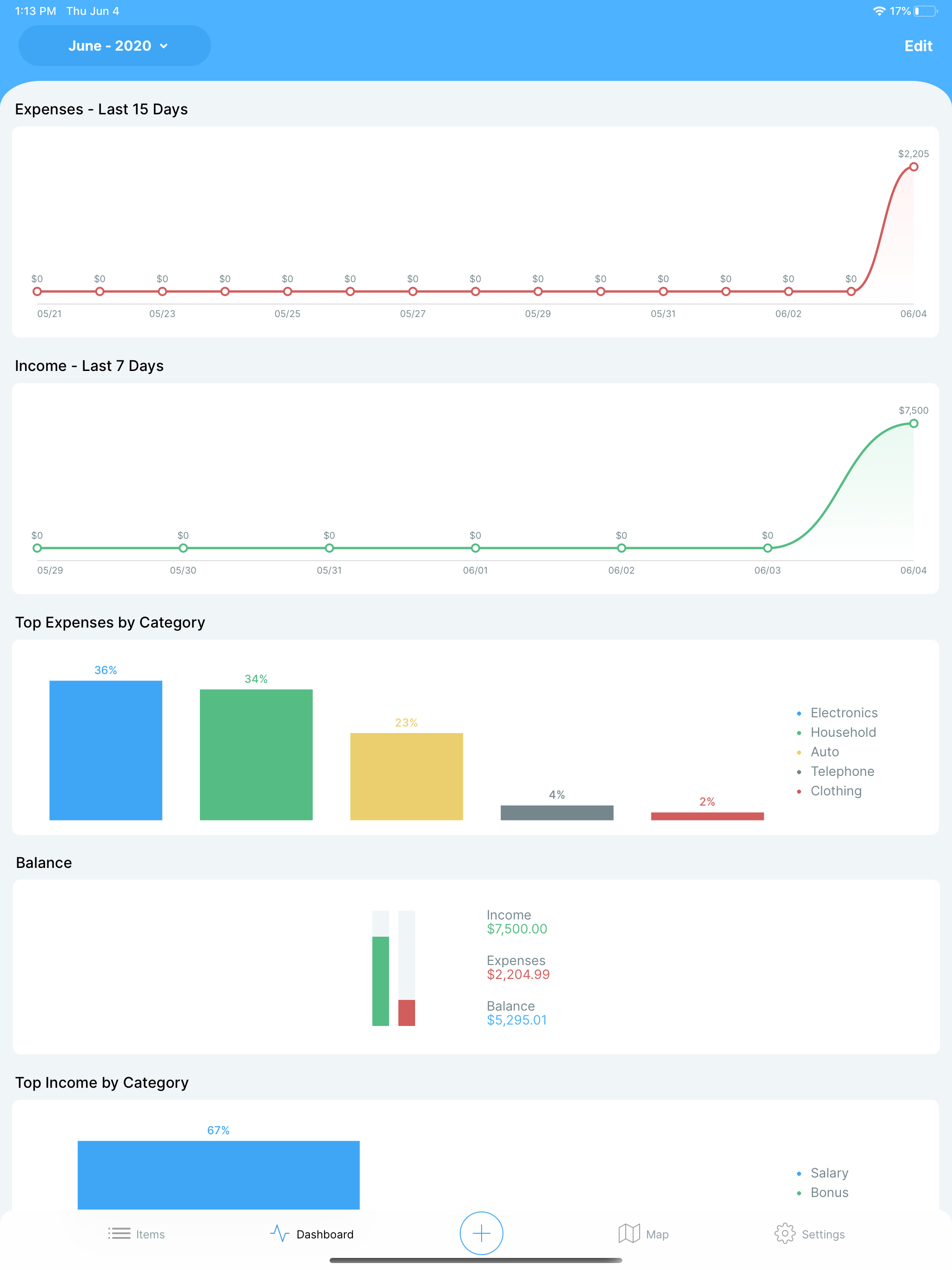This screenshot has width=952, height=1270.
Task: Tap the yellow Auto 23% bar
Action: coord(407,776)
